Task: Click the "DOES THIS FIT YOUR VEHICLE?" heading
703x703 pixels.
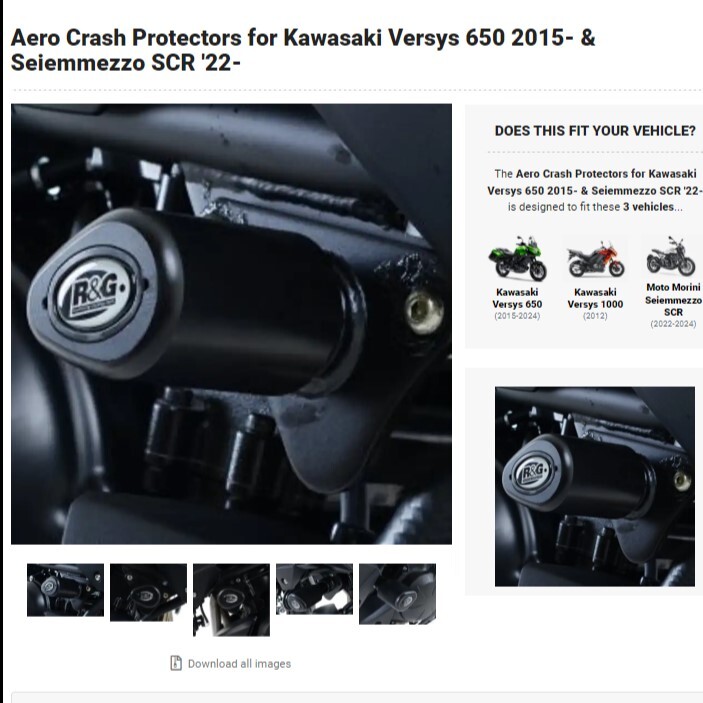Action: point(595,130)
